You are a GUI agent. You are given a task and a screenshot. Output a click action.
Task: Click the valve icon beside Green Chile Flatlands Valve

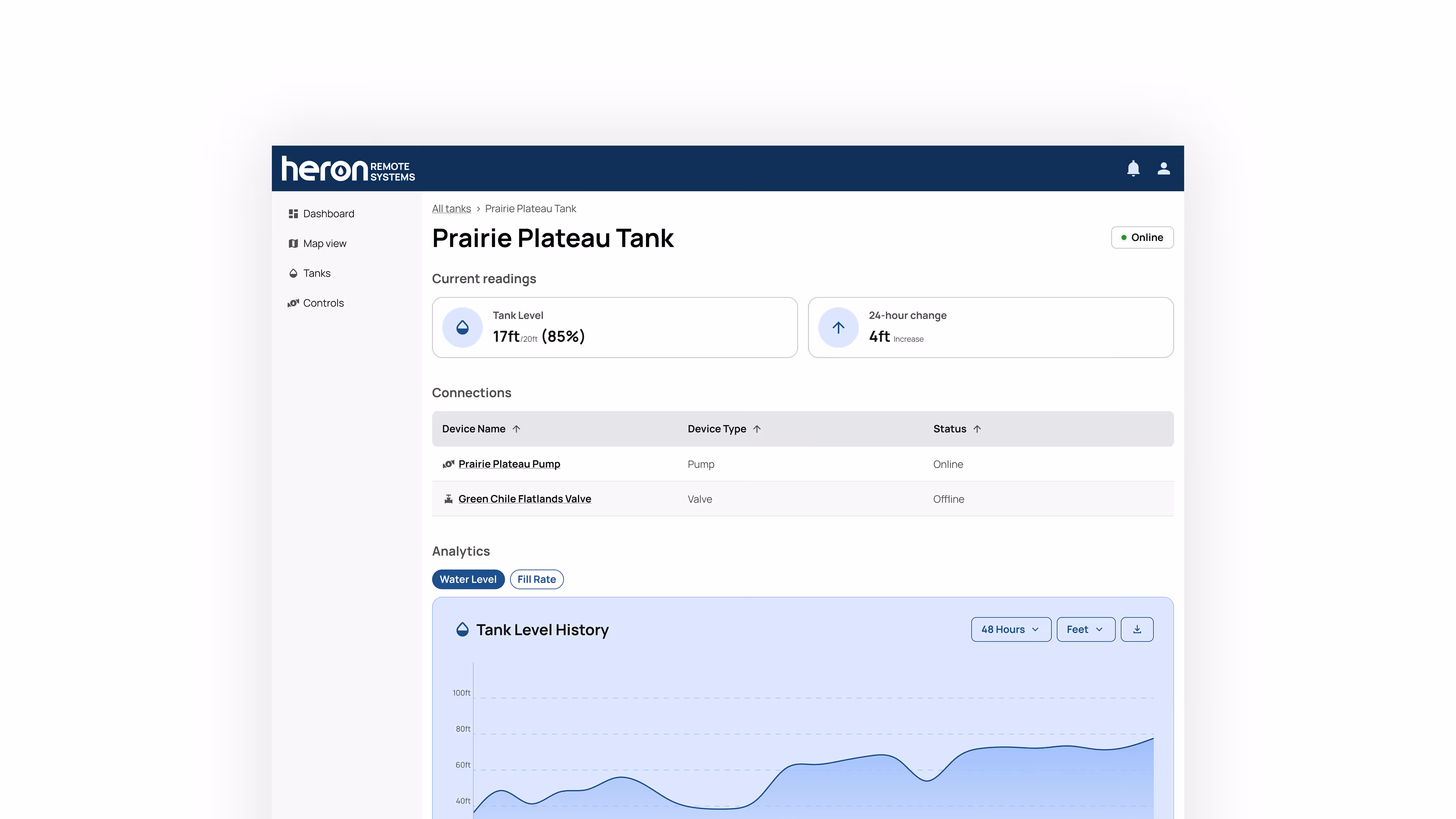tap(448, 499)
